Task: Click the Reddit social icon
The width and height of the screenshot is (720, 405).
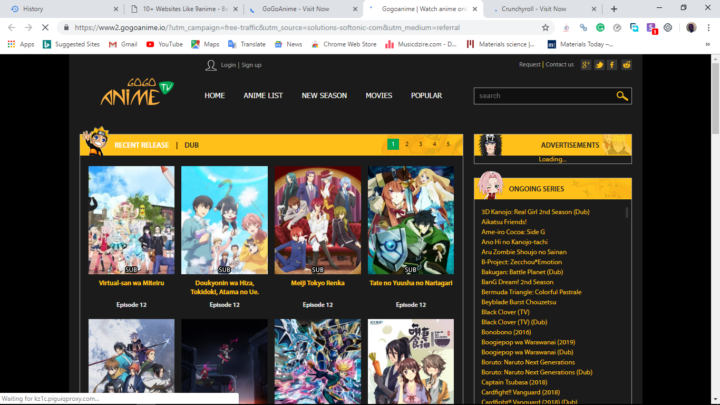Action: pyautogui.click(x=626, y=65)
